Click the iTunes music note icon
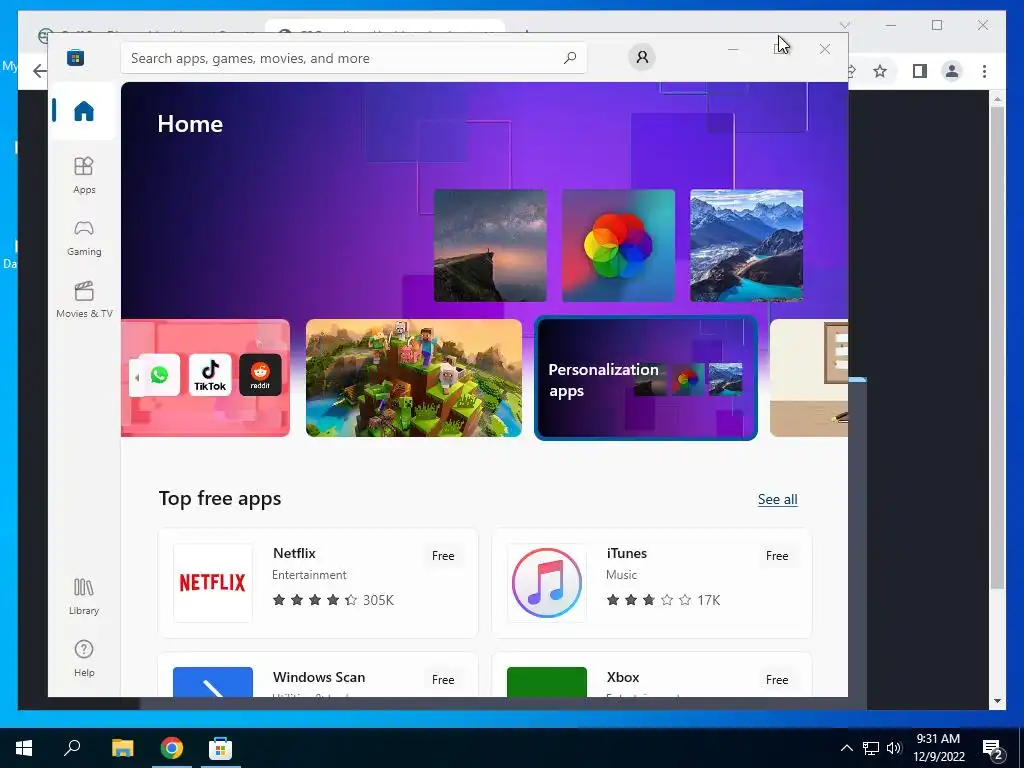This screenshot has width=1024, height=768. coord(547,583)
